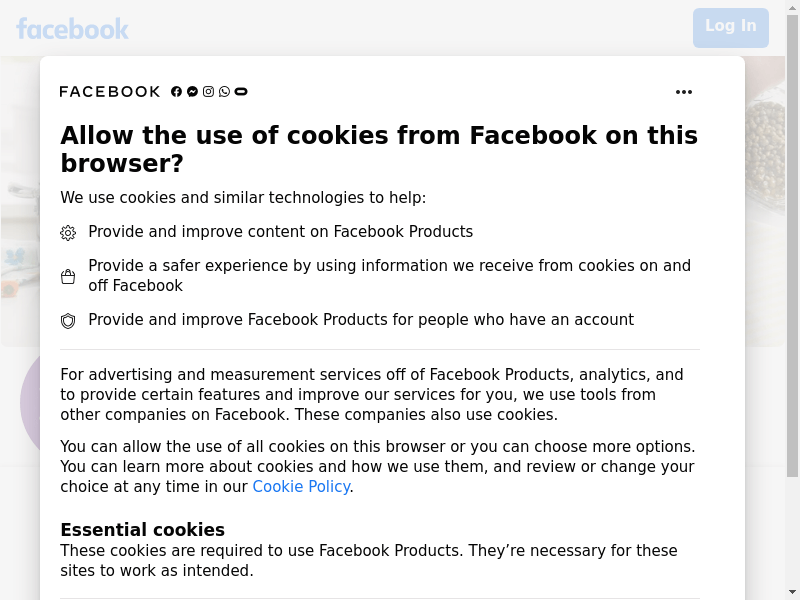This screenshot has height=600, width=800.
Task: Click the Facebook circle icon in dialog header
Action: (176, 92)
